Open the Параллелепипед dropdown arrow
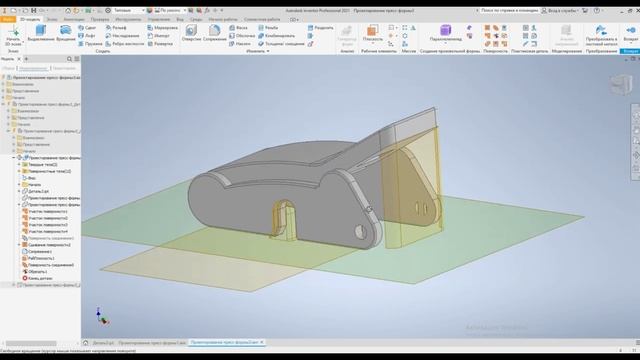640x360 pixels. pos(445,43)
